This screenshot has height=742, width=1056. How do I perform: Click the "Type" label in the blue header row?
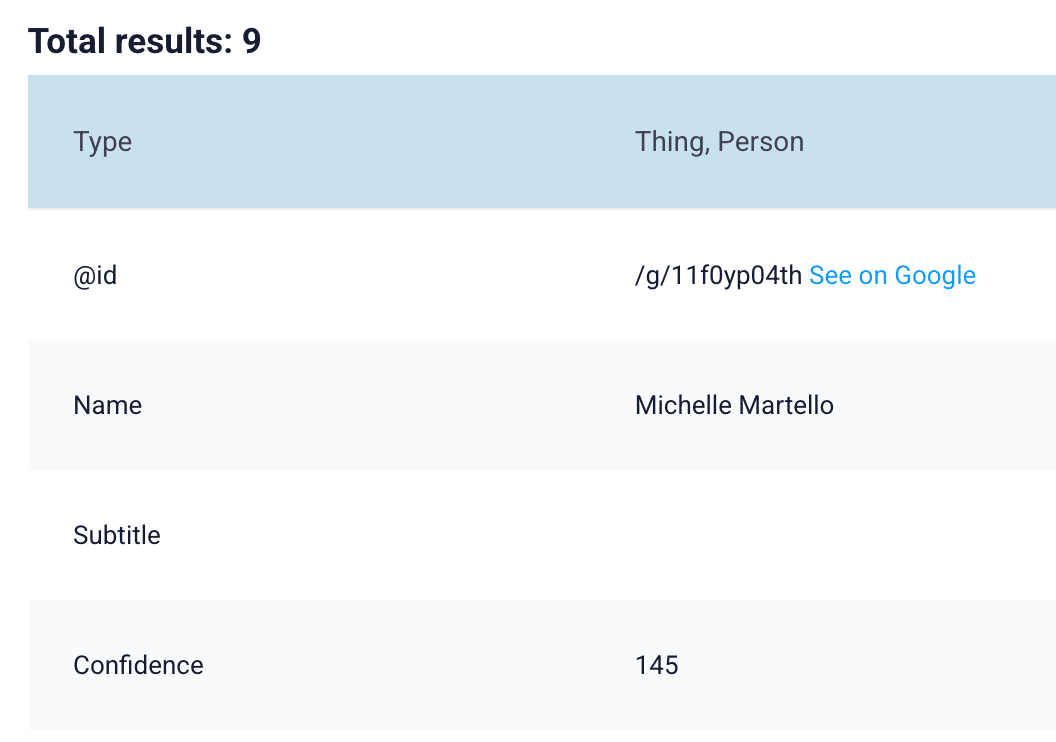[102, 142]
